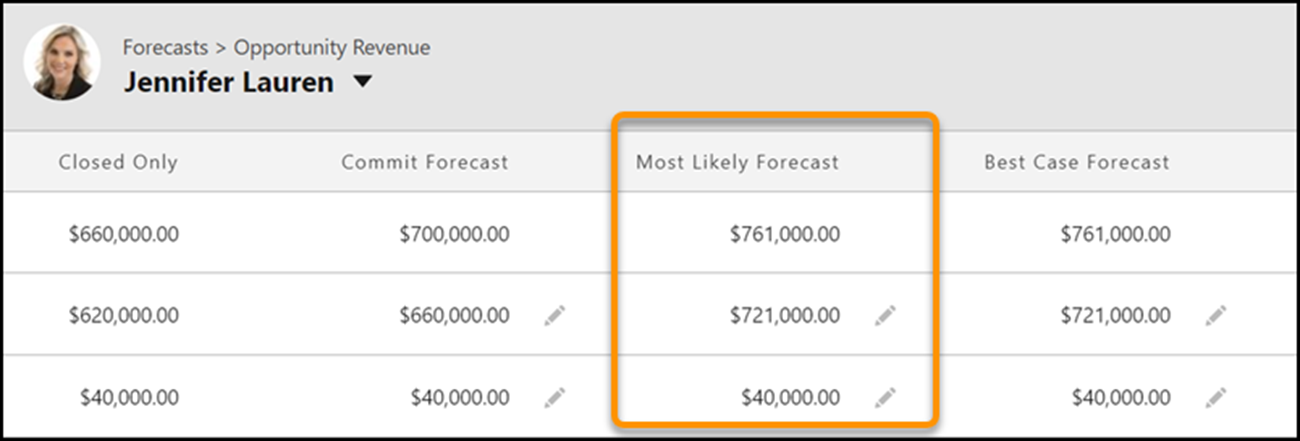Adjust the $40,000.00 Best Case Forecast
Image resolution: width=1300 pixels, height=441 pixels.
[1215, 397]
